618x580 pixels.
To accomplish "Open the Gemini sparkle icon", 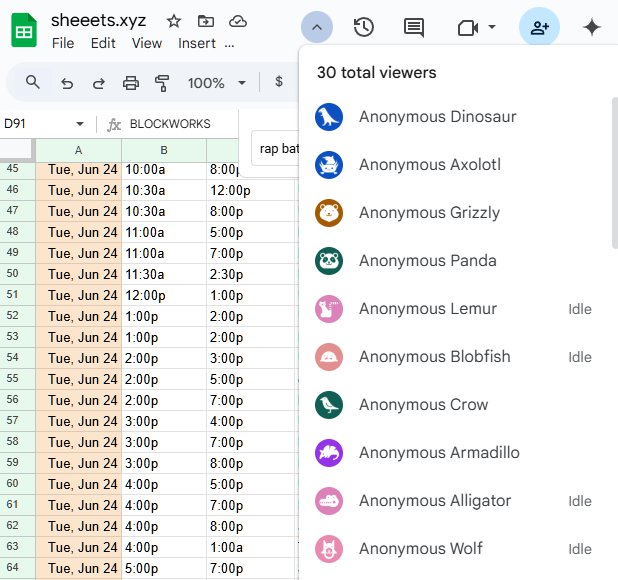I will 592,27.
